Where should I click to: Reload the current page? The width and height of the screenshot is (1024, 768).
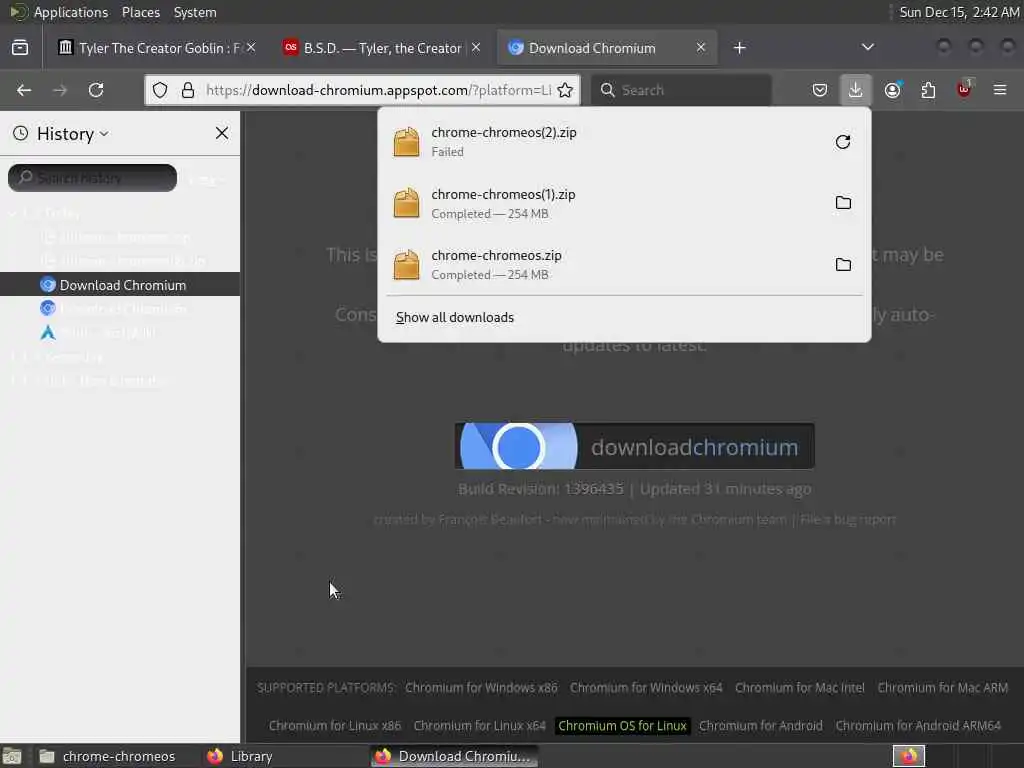pyautogui.click(x=96, y=90)
